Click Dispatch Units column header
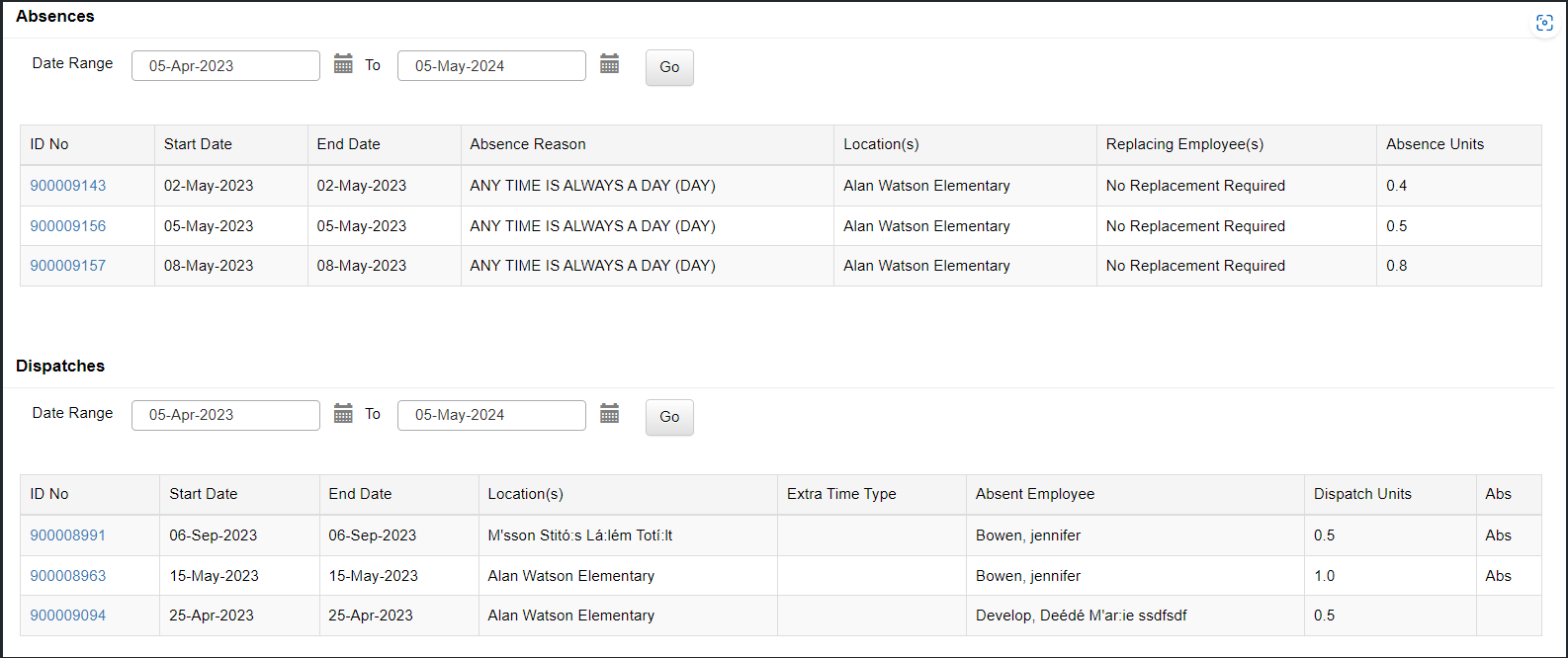 click(1362, 494)
